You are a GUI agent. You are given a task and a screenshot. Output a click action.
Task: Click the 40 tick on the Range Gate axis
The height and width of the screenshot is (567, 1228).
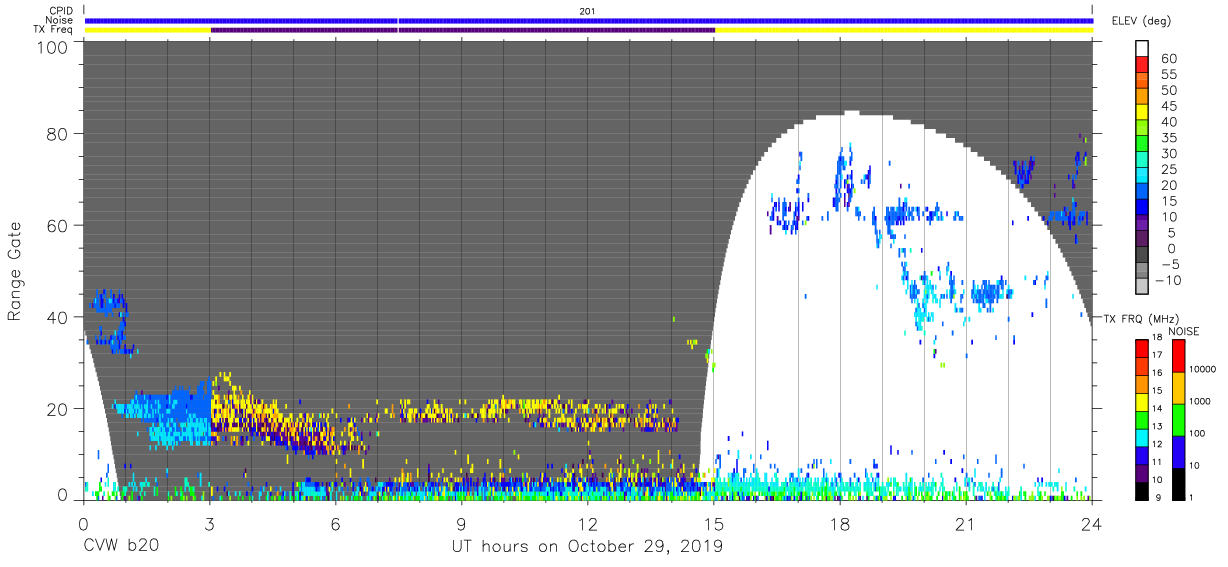(x=58, y=317)
